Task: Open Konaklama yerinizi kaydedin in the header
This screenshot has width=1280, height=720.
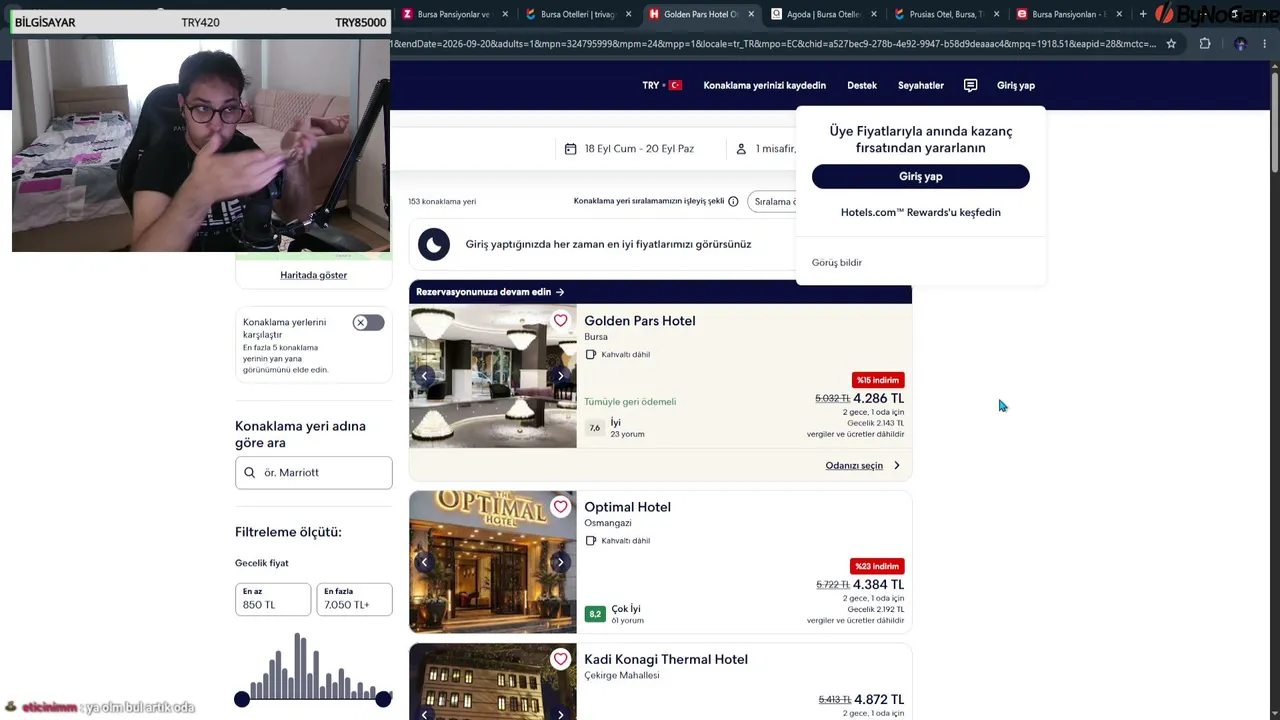Action: point(765,86)
